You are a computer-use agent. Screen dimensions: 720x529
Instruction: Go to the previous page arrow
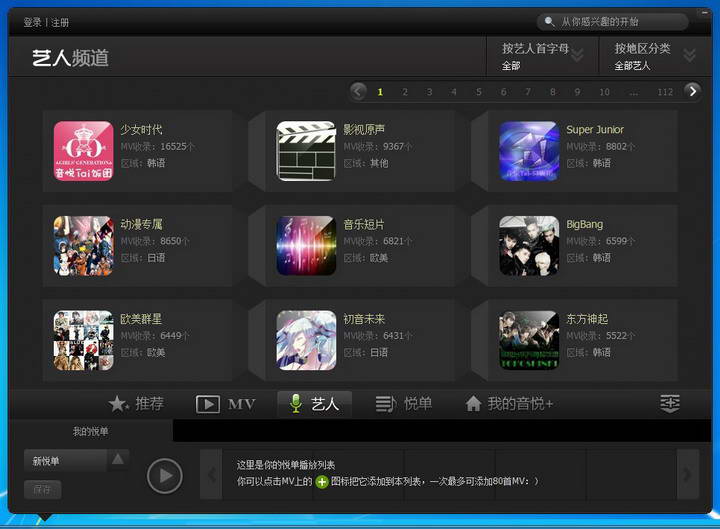pyautogui.click(x=358, y=91)
